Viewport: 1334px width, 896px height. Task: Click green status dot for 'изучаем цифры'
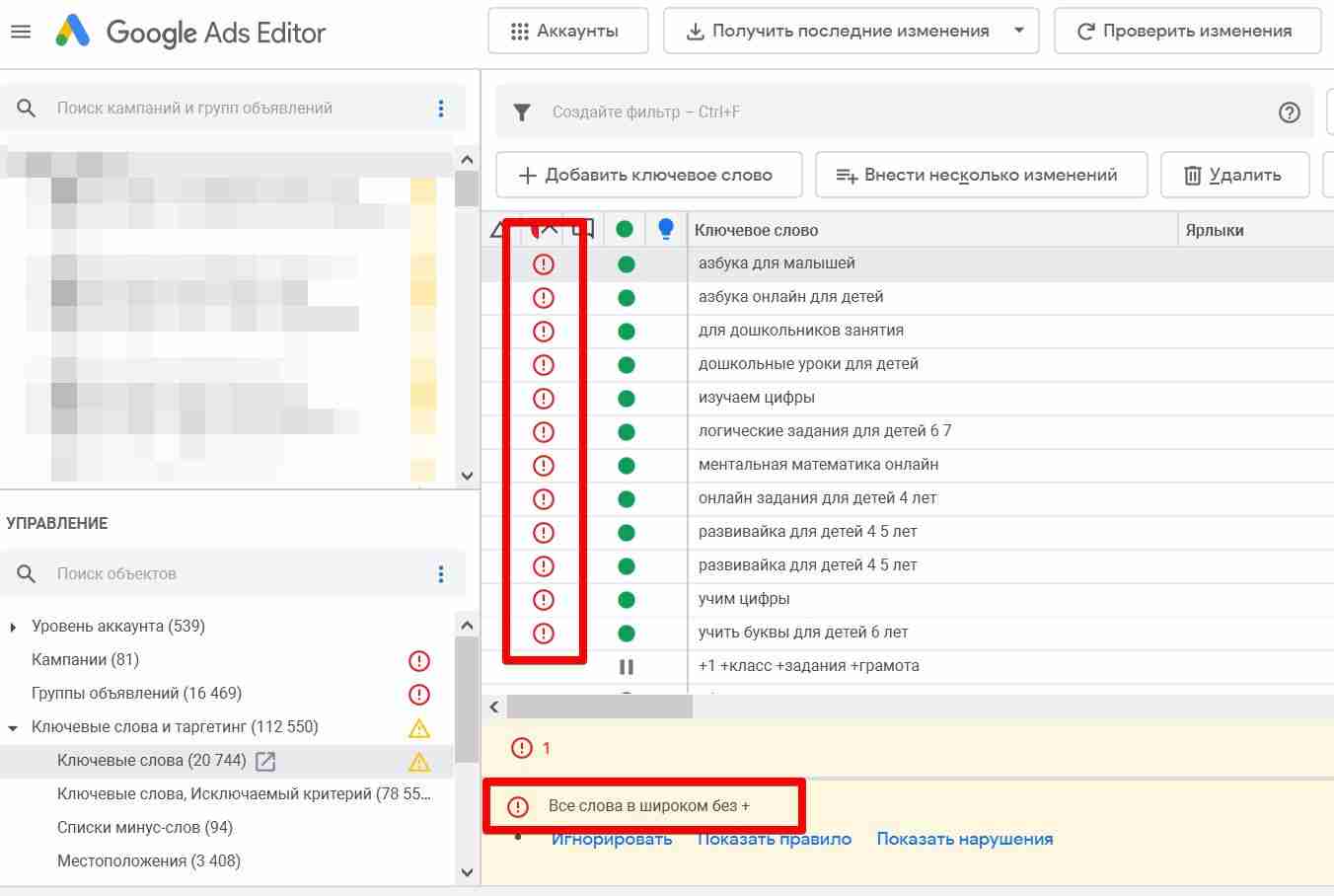pos(626,399)
